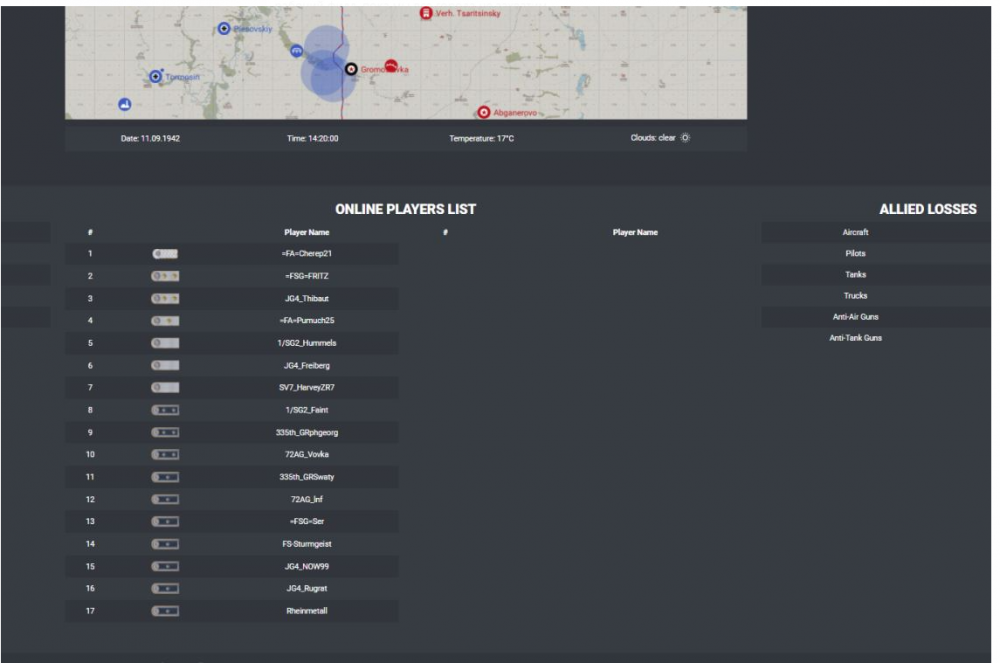Screen dimensions: 1000x663
Task: Open player =FSG=FRITZ profile
Action: [307, 276]
